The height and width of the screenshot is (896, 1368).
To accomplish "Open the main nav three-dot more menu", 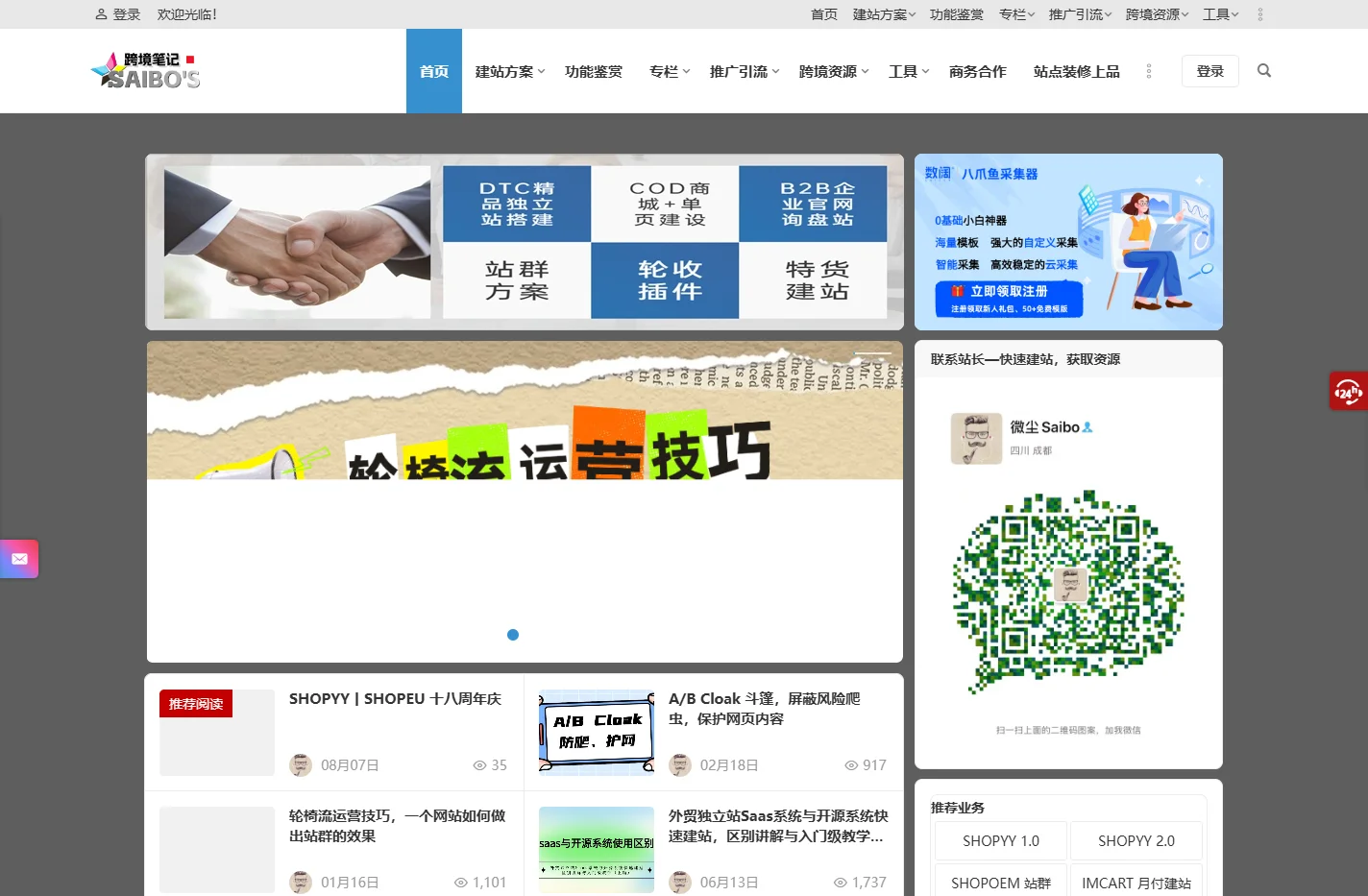I will pyautogui.click(x=1148, y=71).
